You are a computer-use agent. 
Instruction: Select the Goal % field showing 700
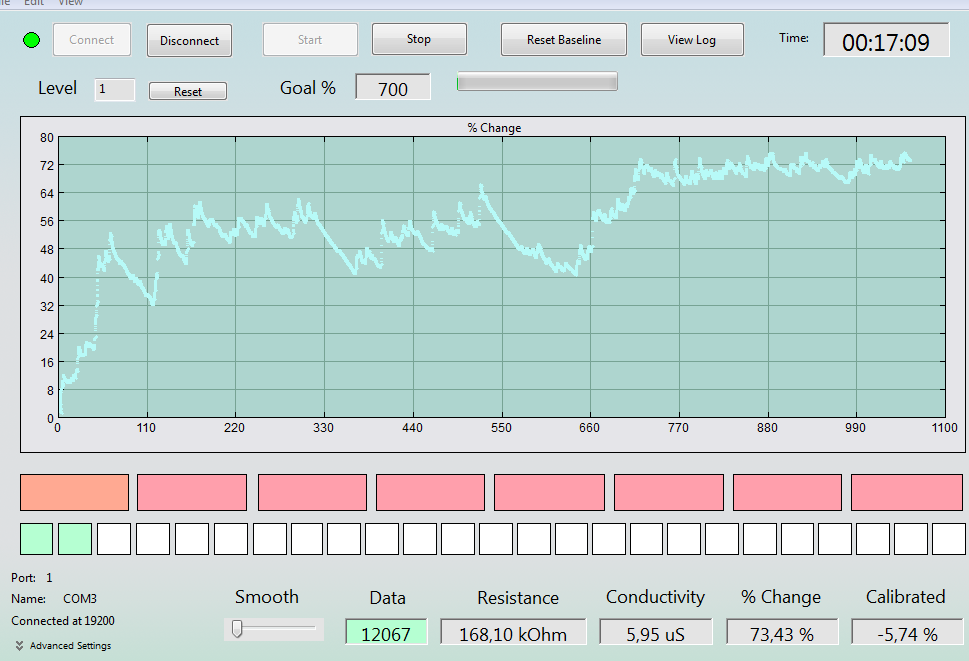coord(393,88)
